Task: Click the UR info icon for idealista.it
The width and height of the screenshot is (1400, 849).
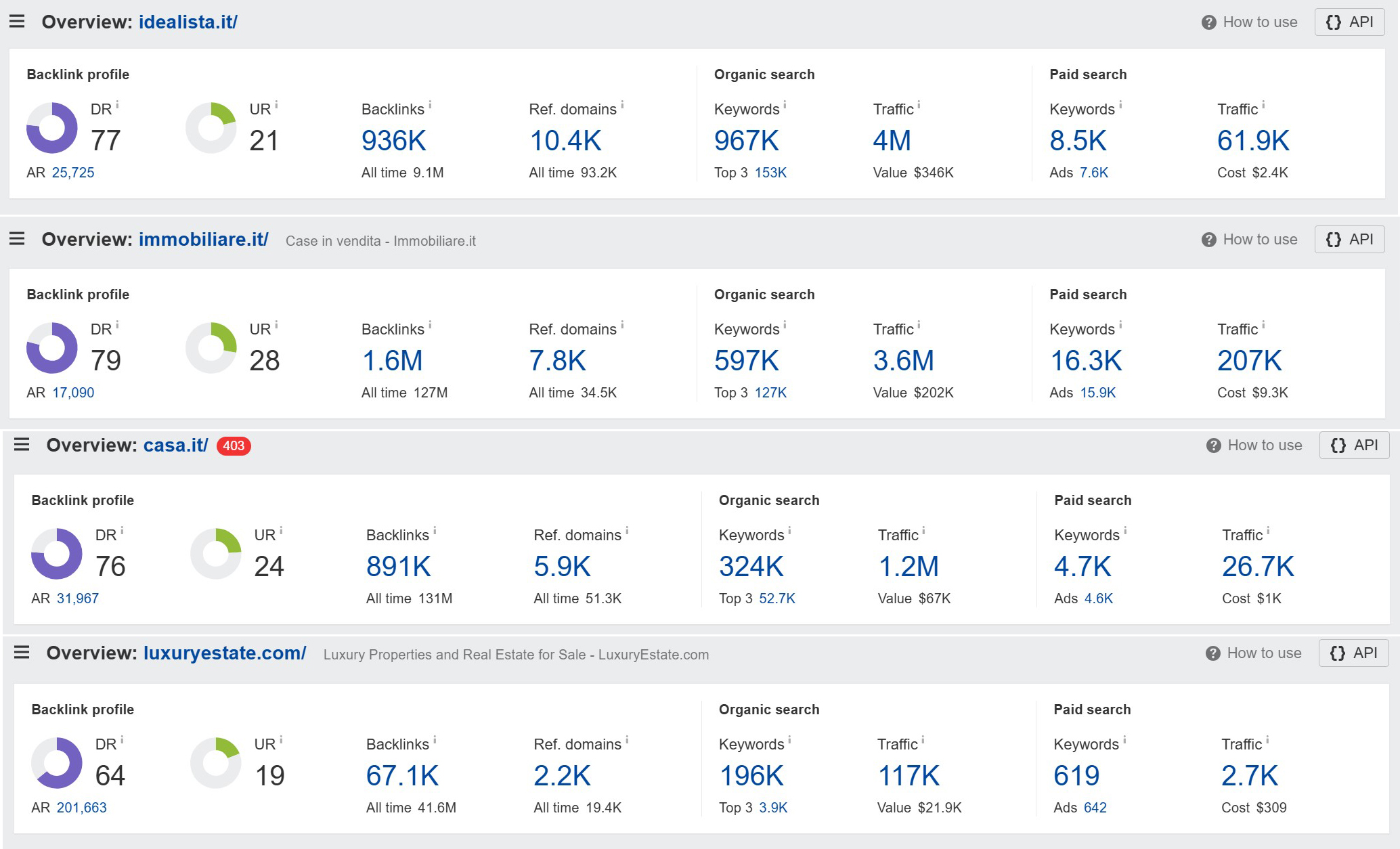Action: pos(276,105)
